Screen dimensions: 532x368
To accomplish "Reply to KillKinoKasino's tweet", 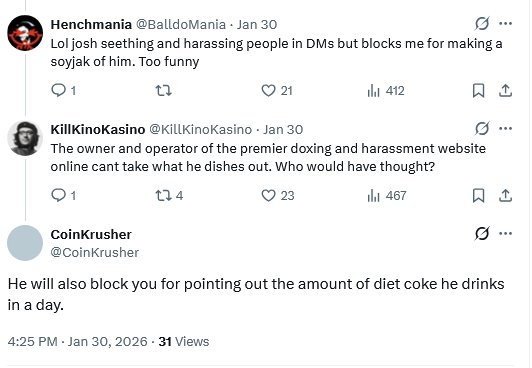I will pyautogui.click(x=63, y=195).
